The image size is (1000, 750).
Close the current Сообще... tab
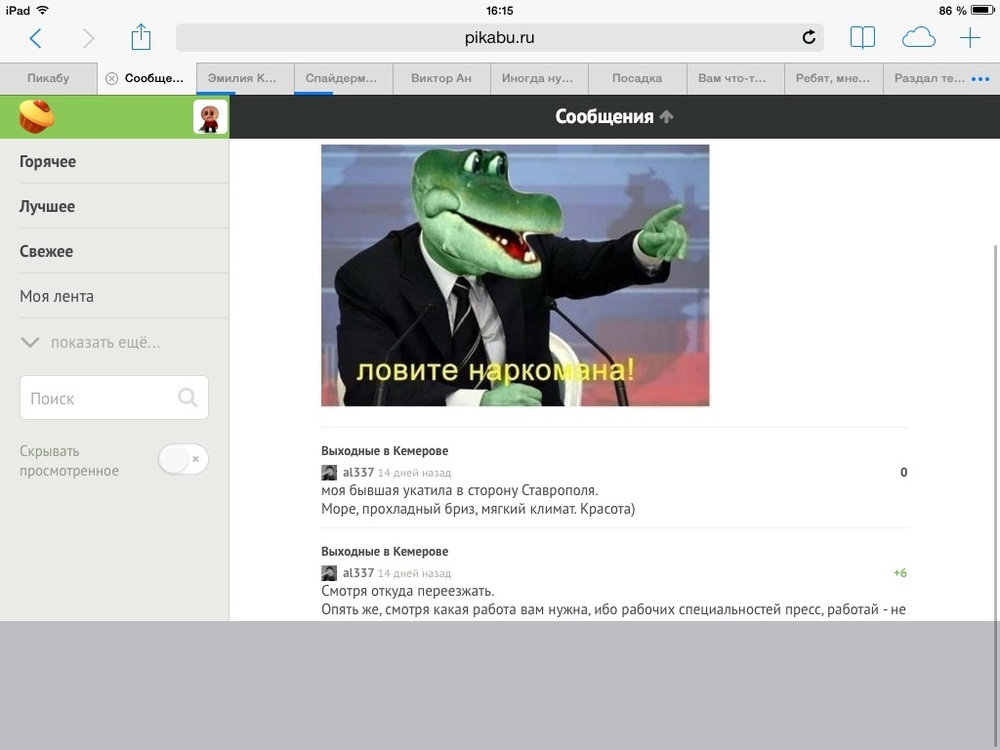[112, 78]
